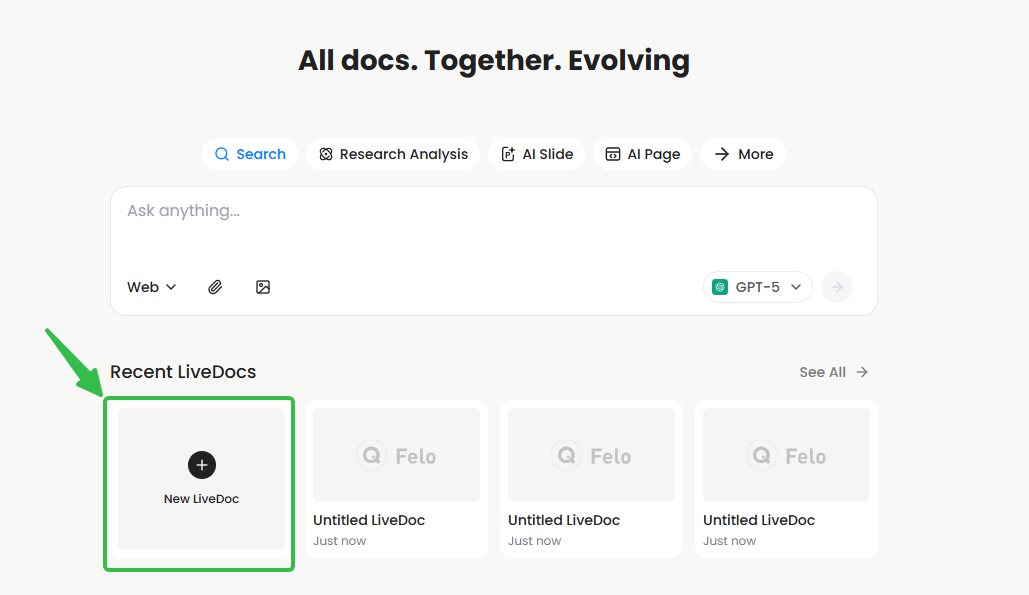The image size is (1029, 595).
Task: Click the image upload icon
Action: point(263,287)
